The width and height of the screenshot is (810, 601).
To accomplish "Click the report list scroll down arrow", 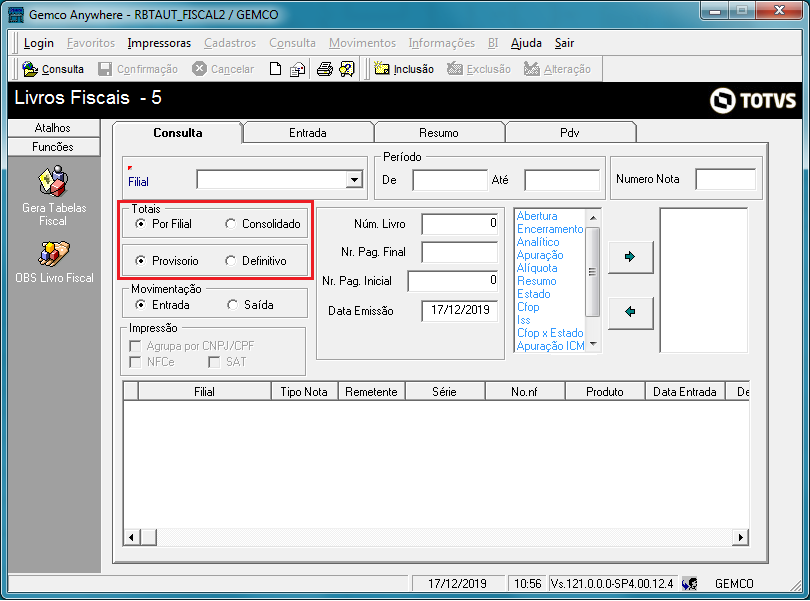I will (593, 344).
